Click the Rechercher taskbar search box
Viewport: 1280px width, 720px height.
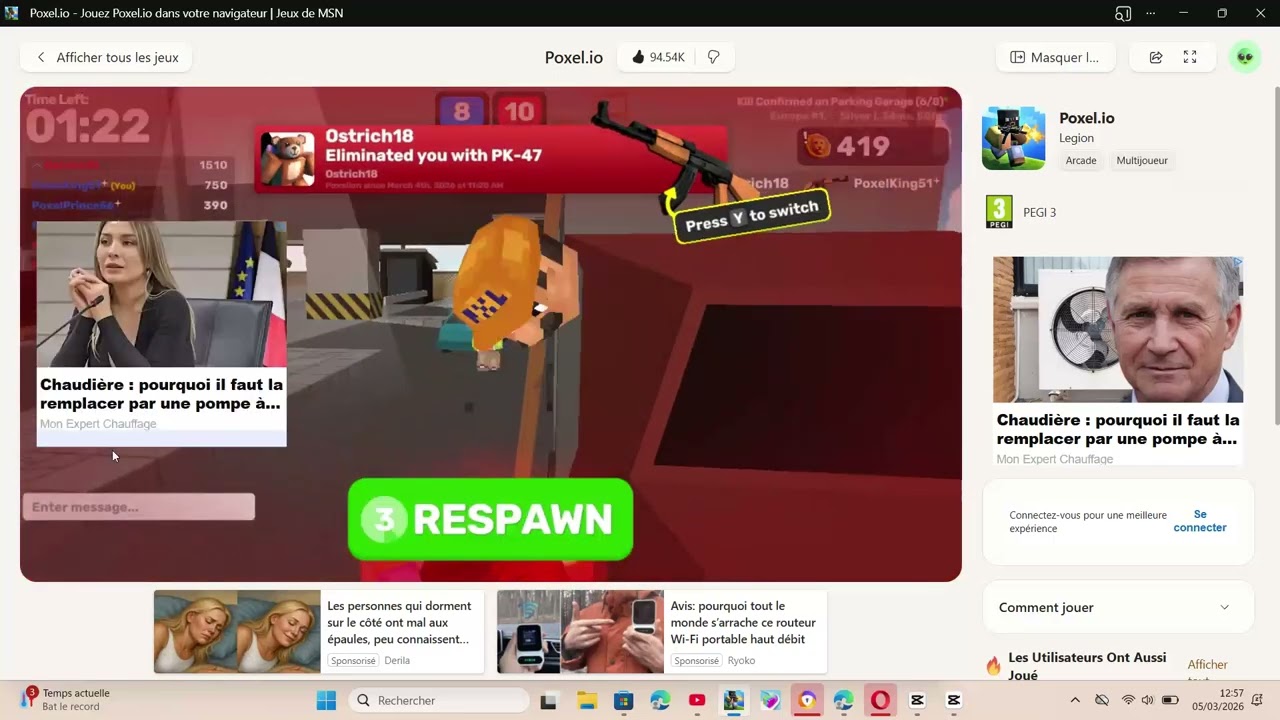pyautogui.click(x=439, y=700)
